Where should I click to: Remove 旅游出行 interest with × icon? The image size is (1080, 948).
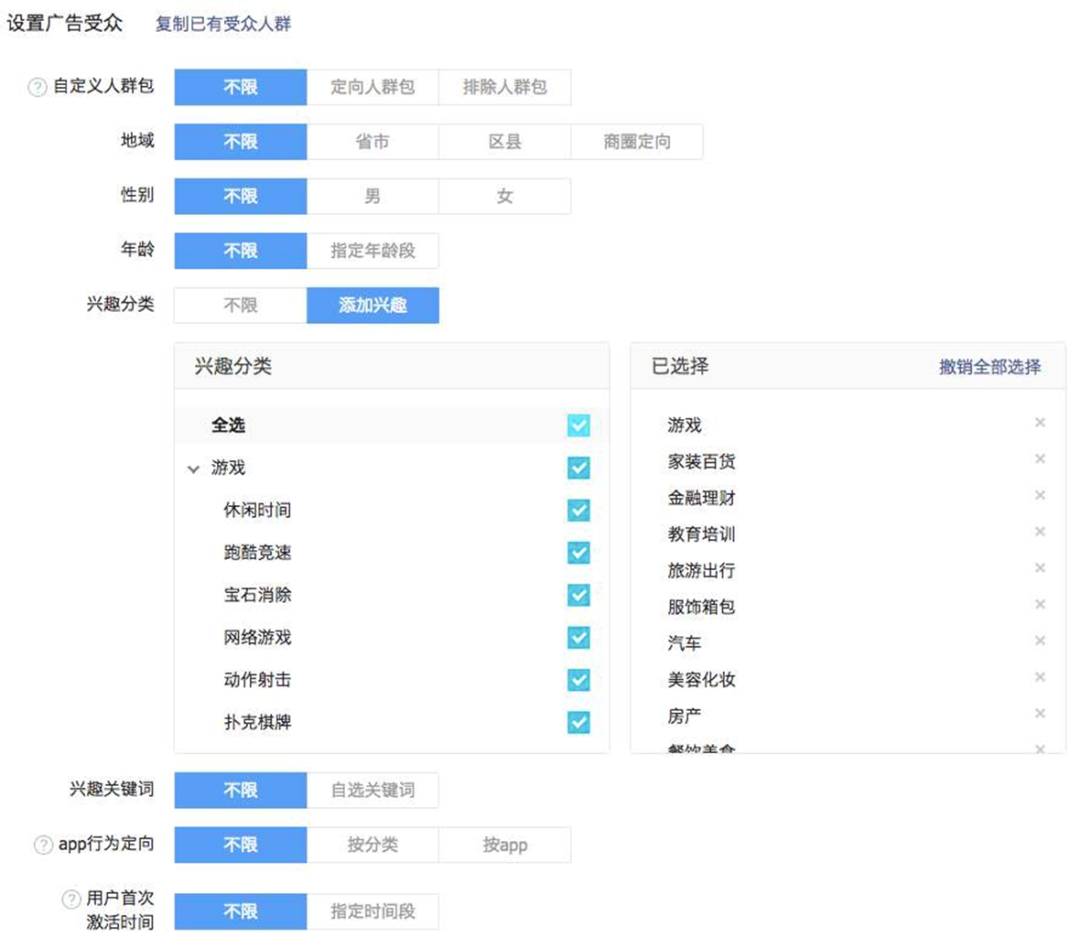point(1040,568)
